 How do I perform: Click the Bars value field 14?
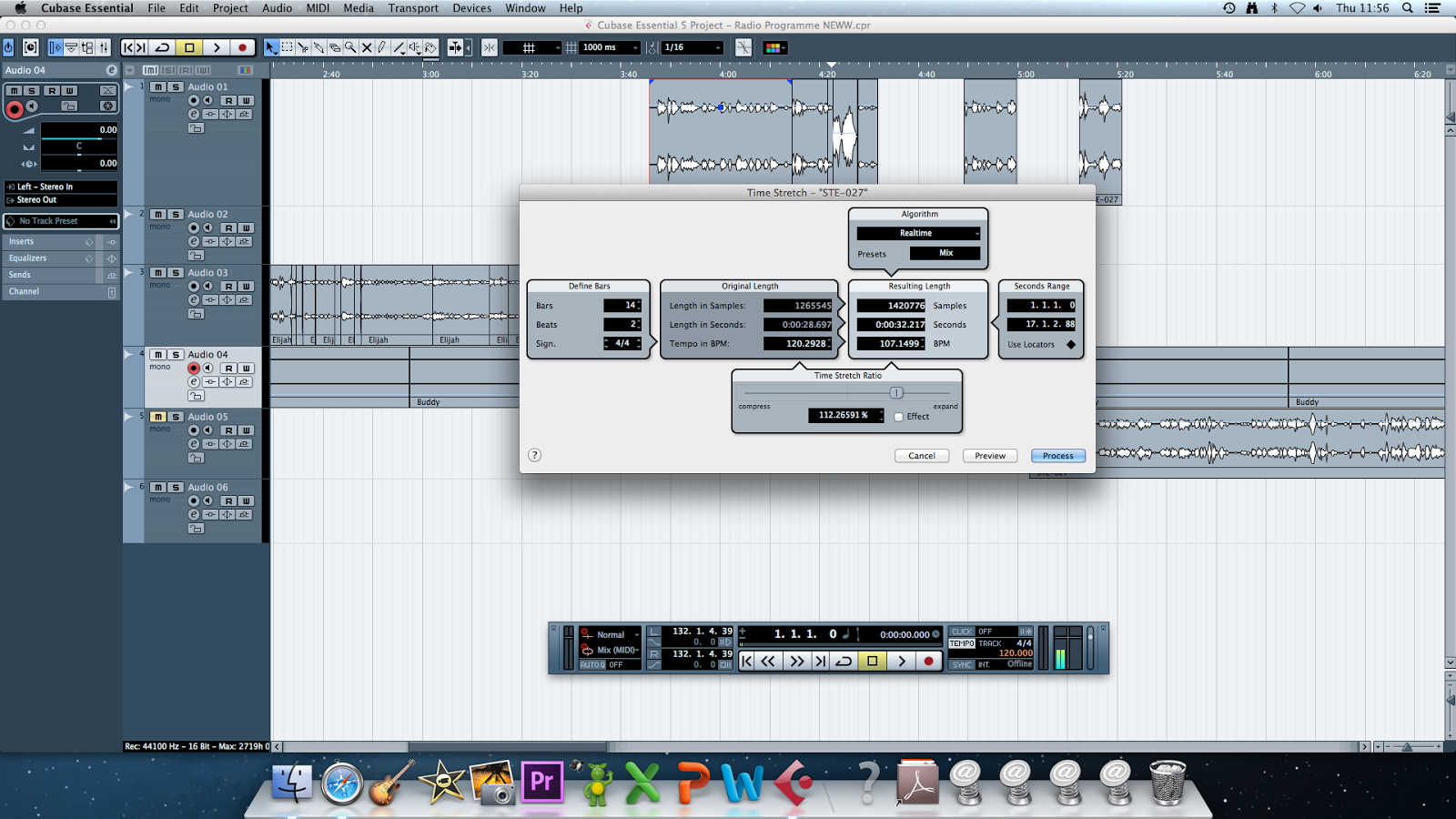click(622, 306)
